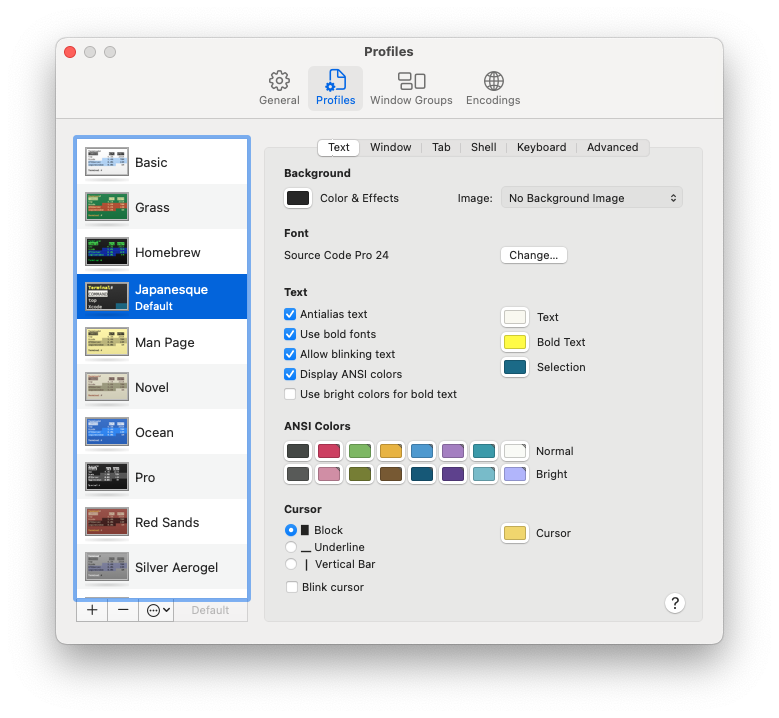779x718 pixels.
Task: Click the Bright yellow (brown) ANSI swatch
Action: pos(390,474)
